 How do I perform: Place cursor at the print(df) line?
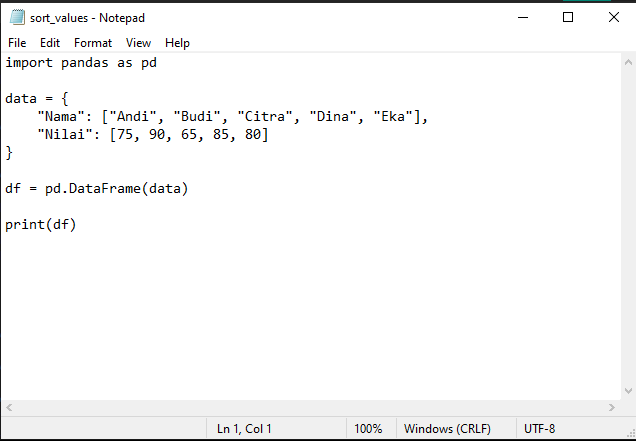pyautogui.click(x=41, y=224)
